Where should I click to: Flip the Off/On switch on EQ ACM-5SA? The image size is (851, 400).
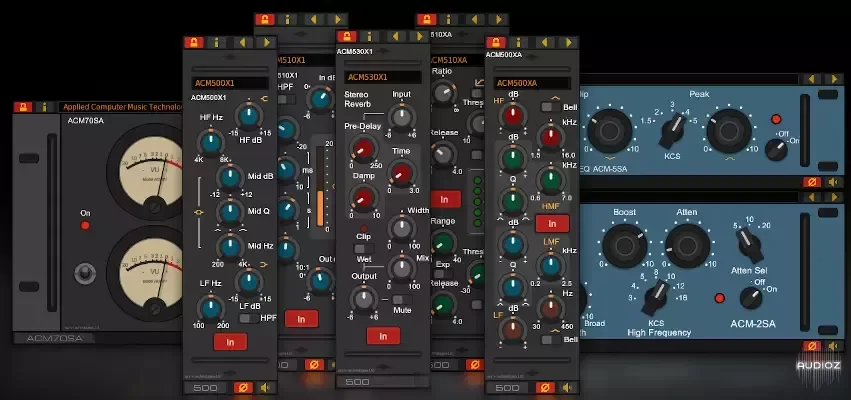pos(776,149)
